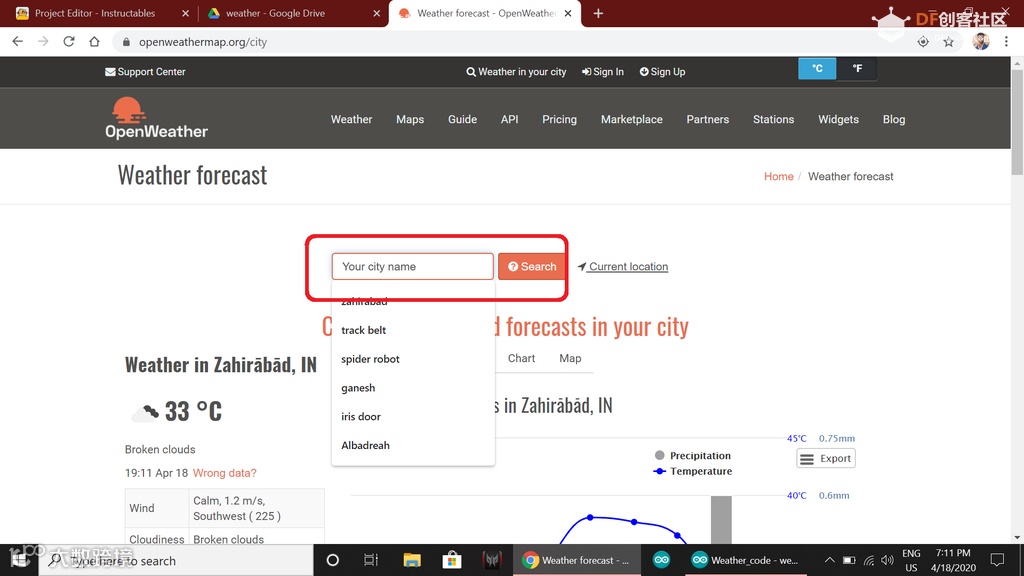Switch units to °F

(857, 69)
